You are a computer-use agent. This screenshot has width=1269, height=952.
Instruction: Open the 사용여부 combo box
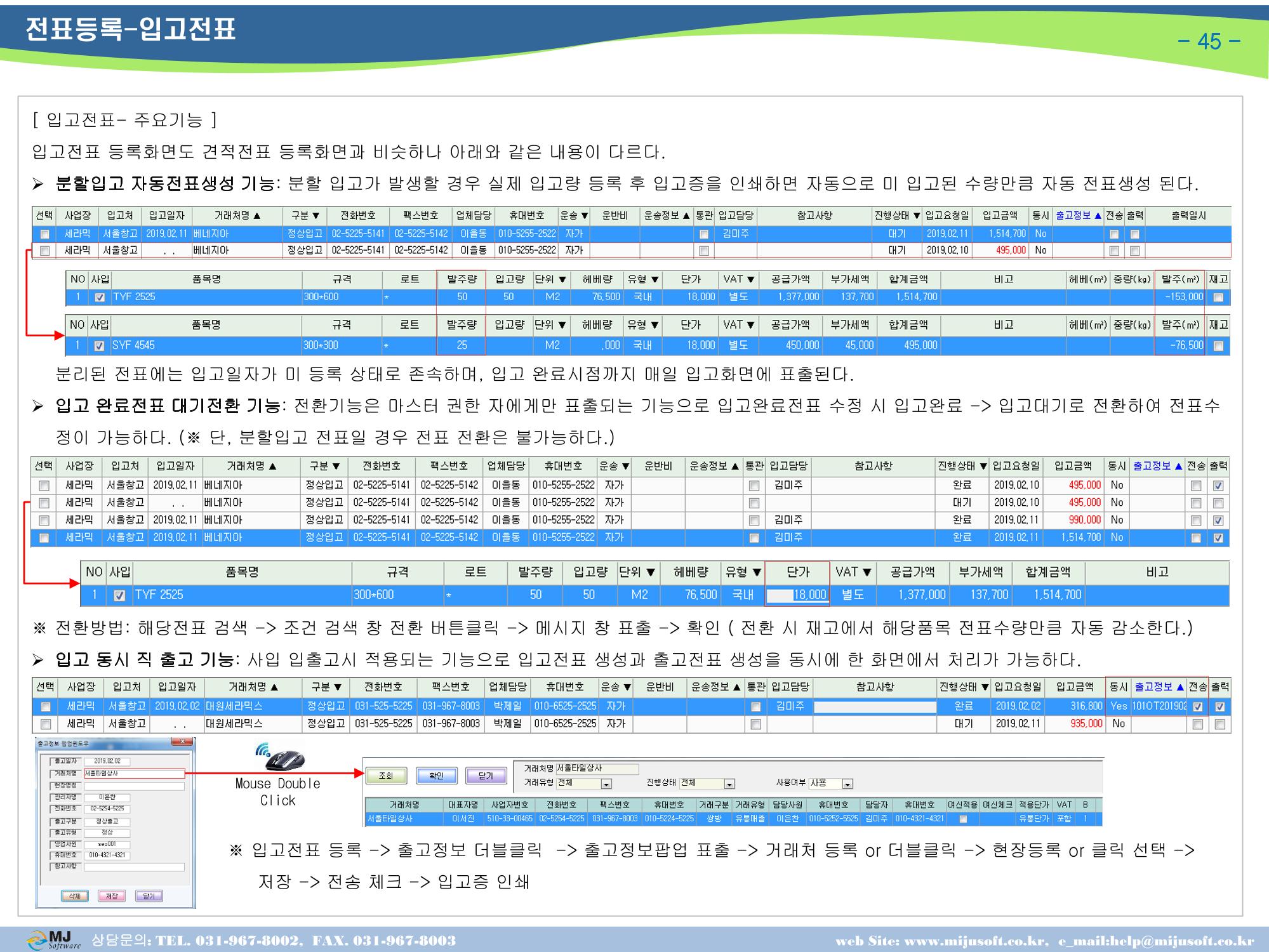pos(847,784)
